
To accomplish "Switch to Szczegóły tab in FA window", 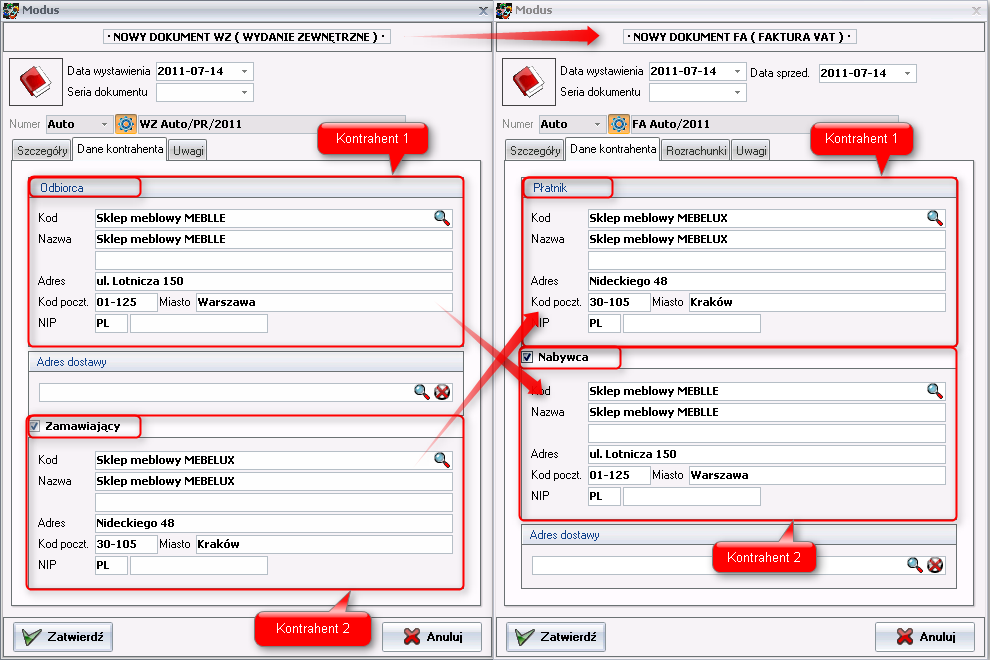I will (x=535, y=151).
